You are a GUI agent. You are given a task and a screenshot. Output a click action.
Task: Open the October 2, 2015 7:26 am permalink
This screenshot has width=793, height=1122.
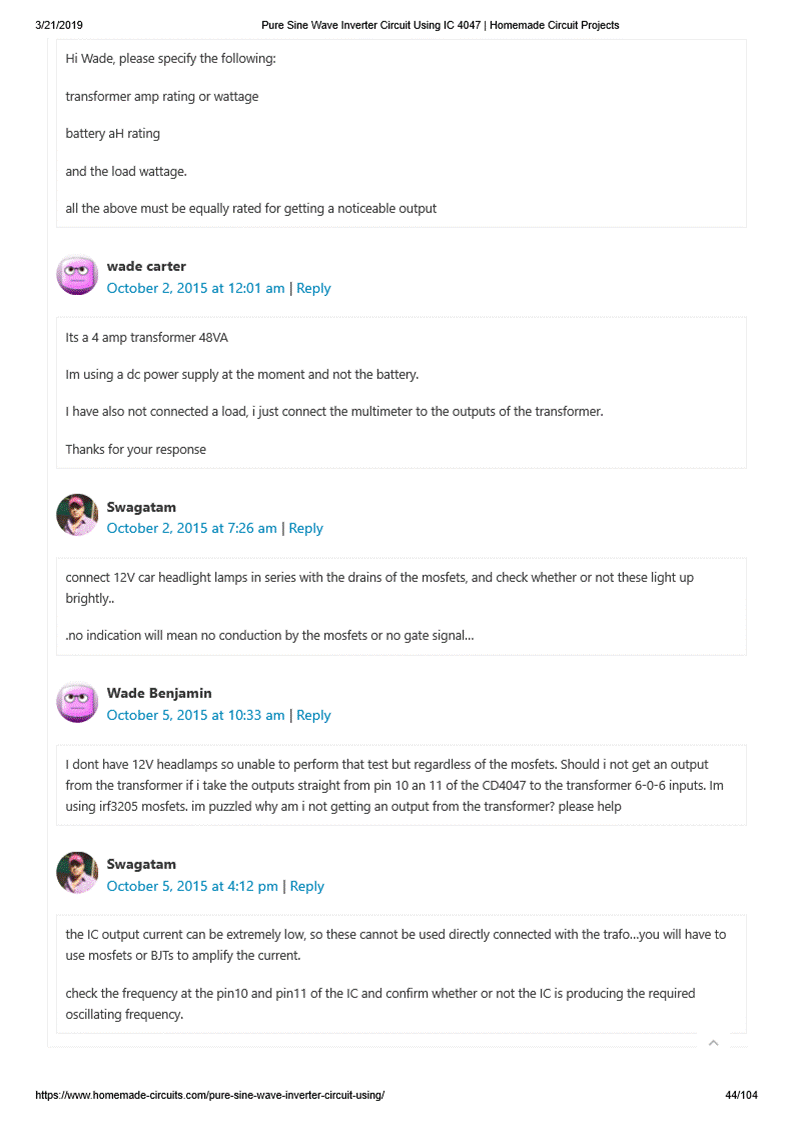point(192,528)
